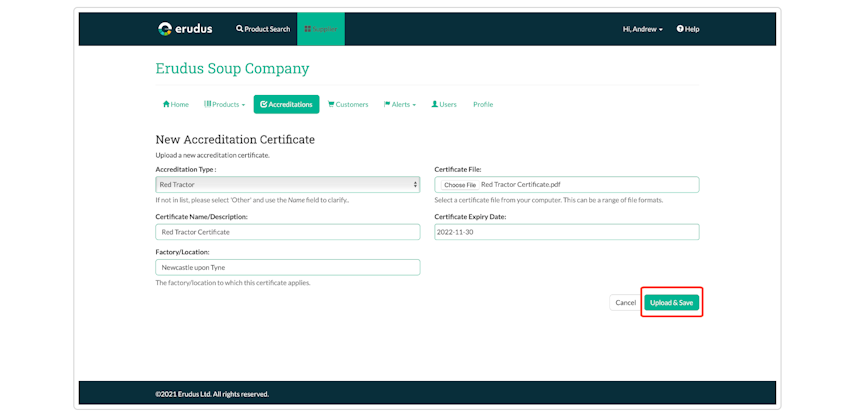Click the ©2021 Erudus Ltd footer text
The height and width of the screenshot is (412, 858).
212,394
